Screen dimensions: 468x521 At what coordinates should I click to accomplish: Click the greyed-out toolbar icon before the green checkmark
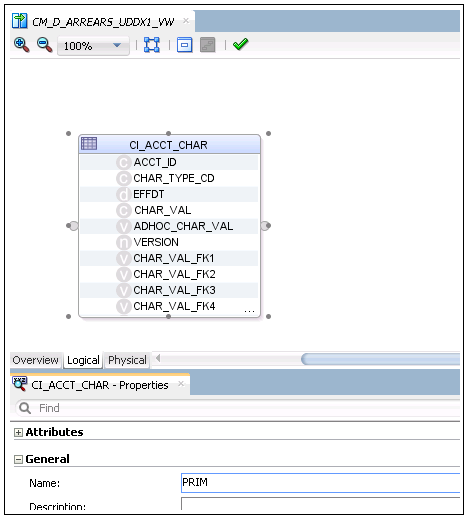(x=207, y=45)
